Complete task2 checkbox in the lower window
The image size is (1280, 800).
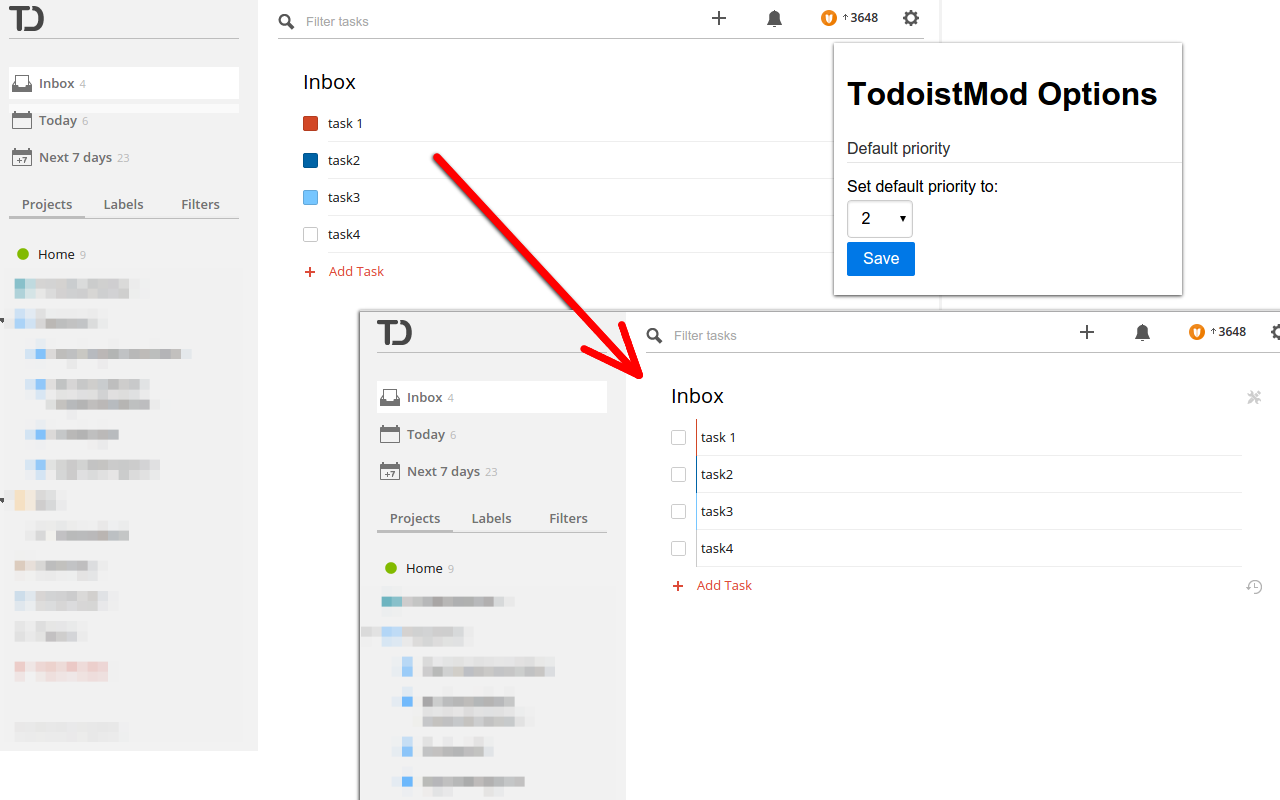[678, 475]
